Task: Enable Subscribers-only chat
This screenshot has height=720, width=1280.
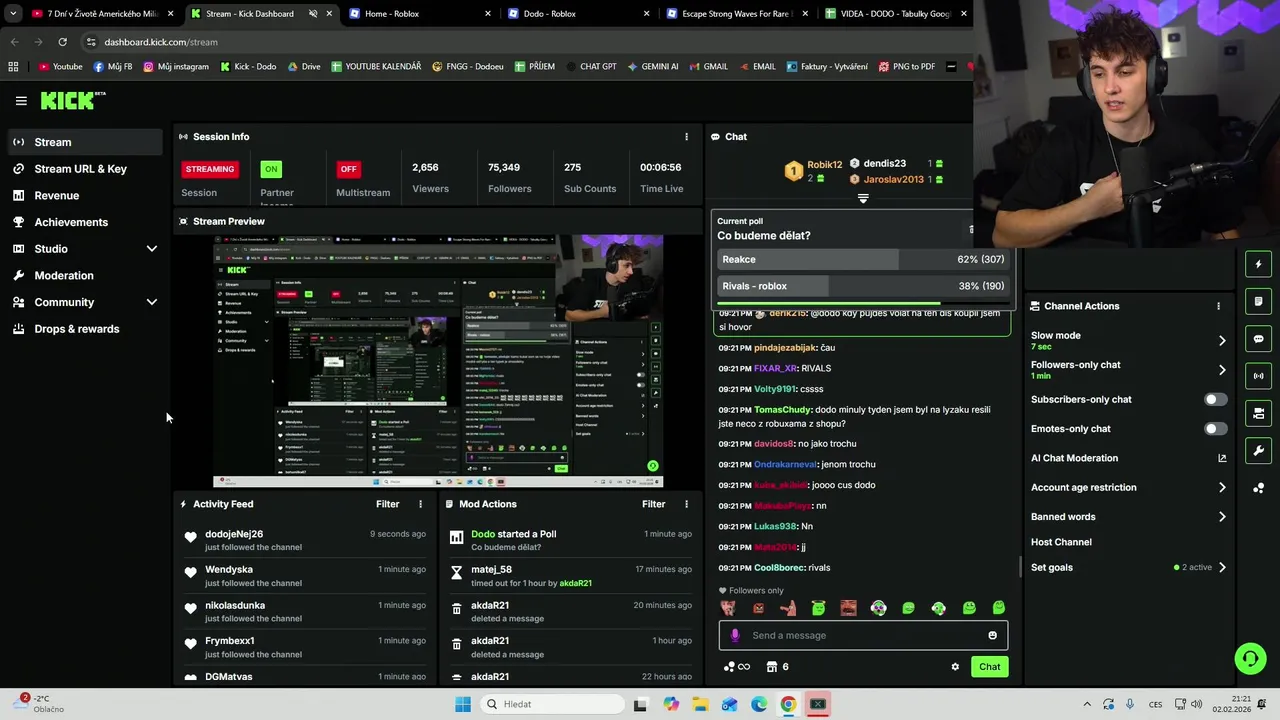Action: tap(1215, 399)
